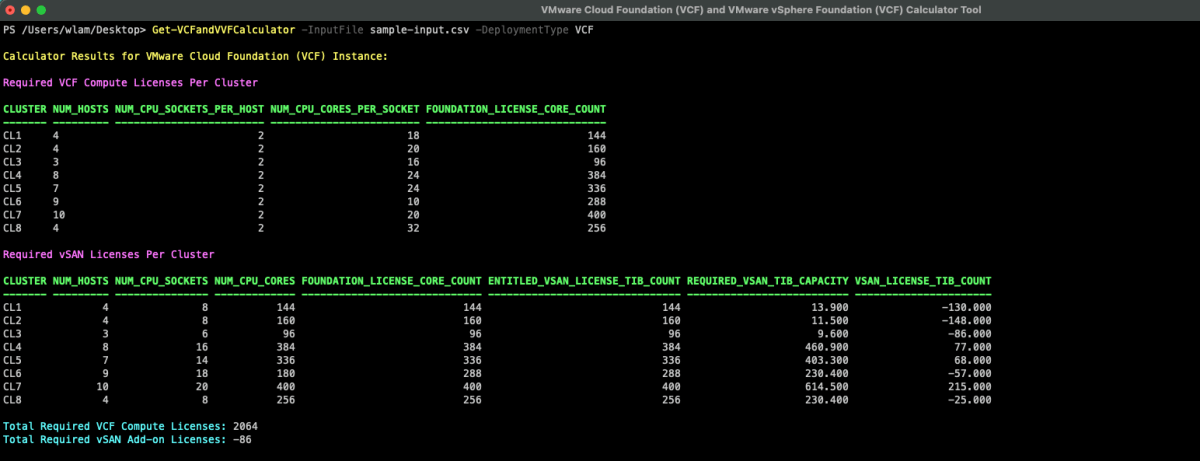
Task: Click the vSAN license count "-130.000"
Action: 967,307
